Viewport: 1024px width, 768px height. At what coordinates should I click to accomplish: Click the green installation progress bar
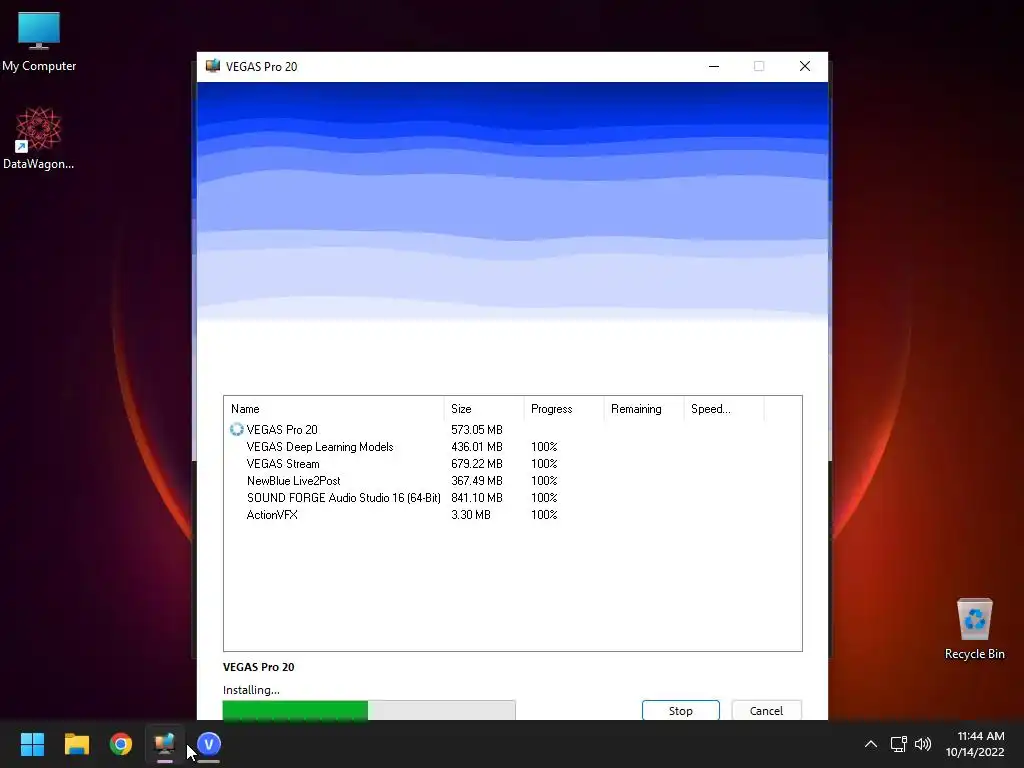(x=369, y=710)
